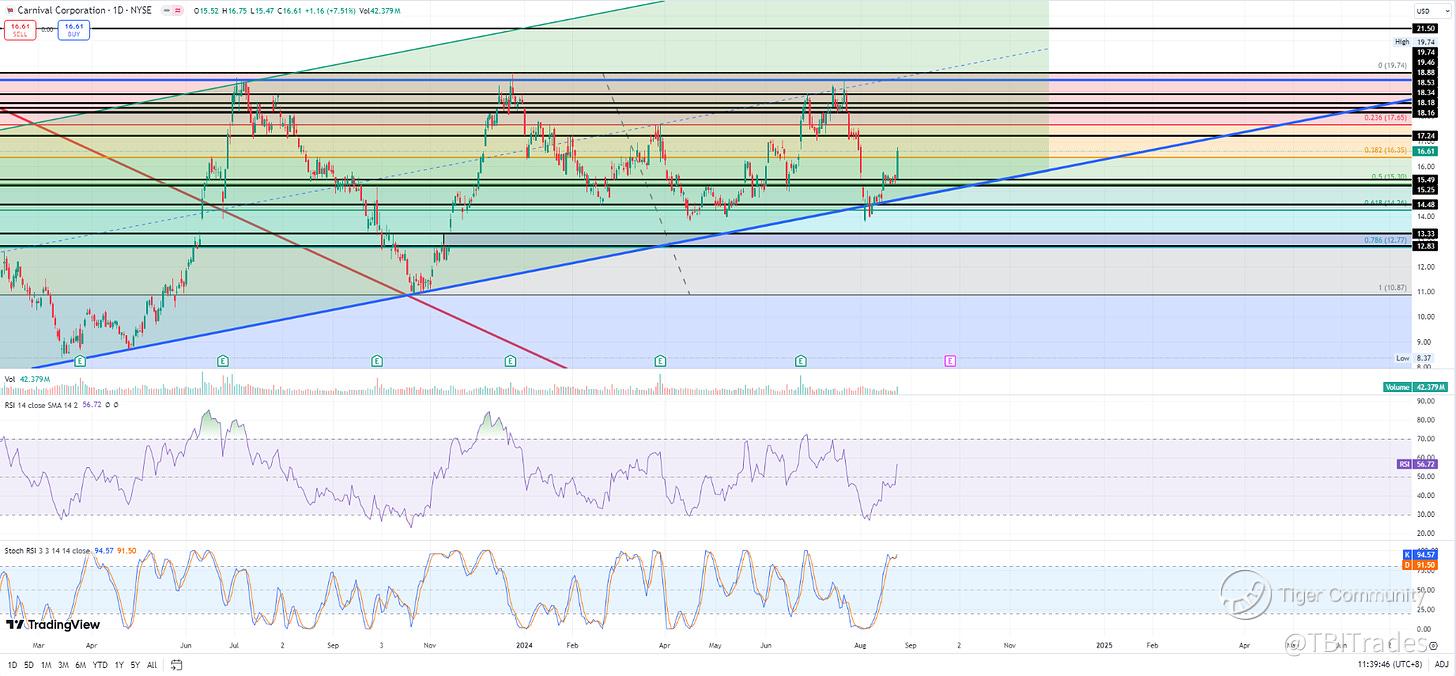The height and width of the screenshot is (676, 1456).
Task: Click the earnings E marker nearest the 2024 label
Action: [x=510, y=360]
